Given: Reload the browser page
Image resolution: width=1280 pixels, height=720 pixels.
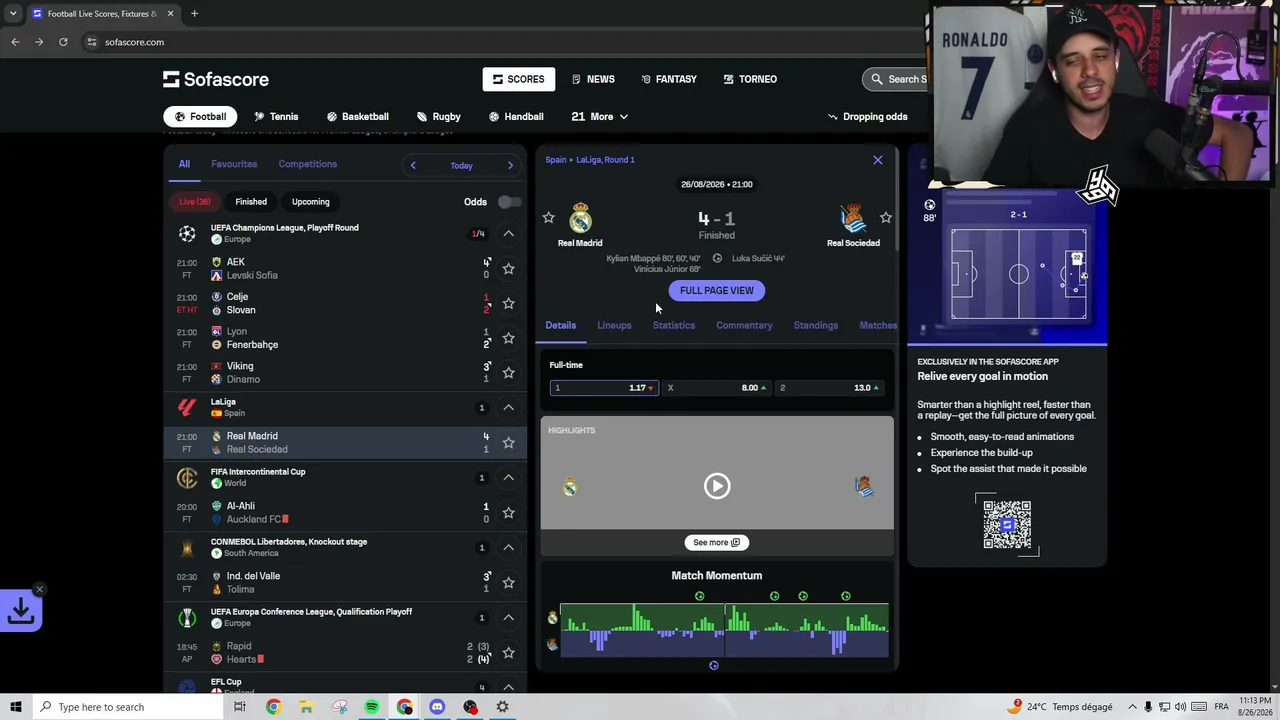Looking at the screenshot, I should [63, 42].
